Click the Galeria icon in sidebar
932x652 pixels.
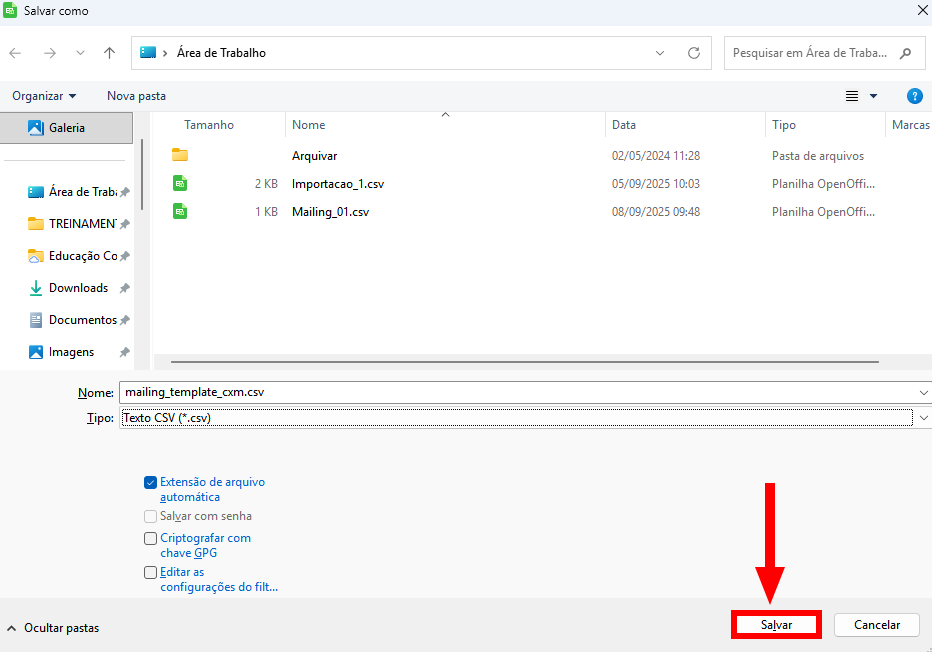click(x=36, y=128)
